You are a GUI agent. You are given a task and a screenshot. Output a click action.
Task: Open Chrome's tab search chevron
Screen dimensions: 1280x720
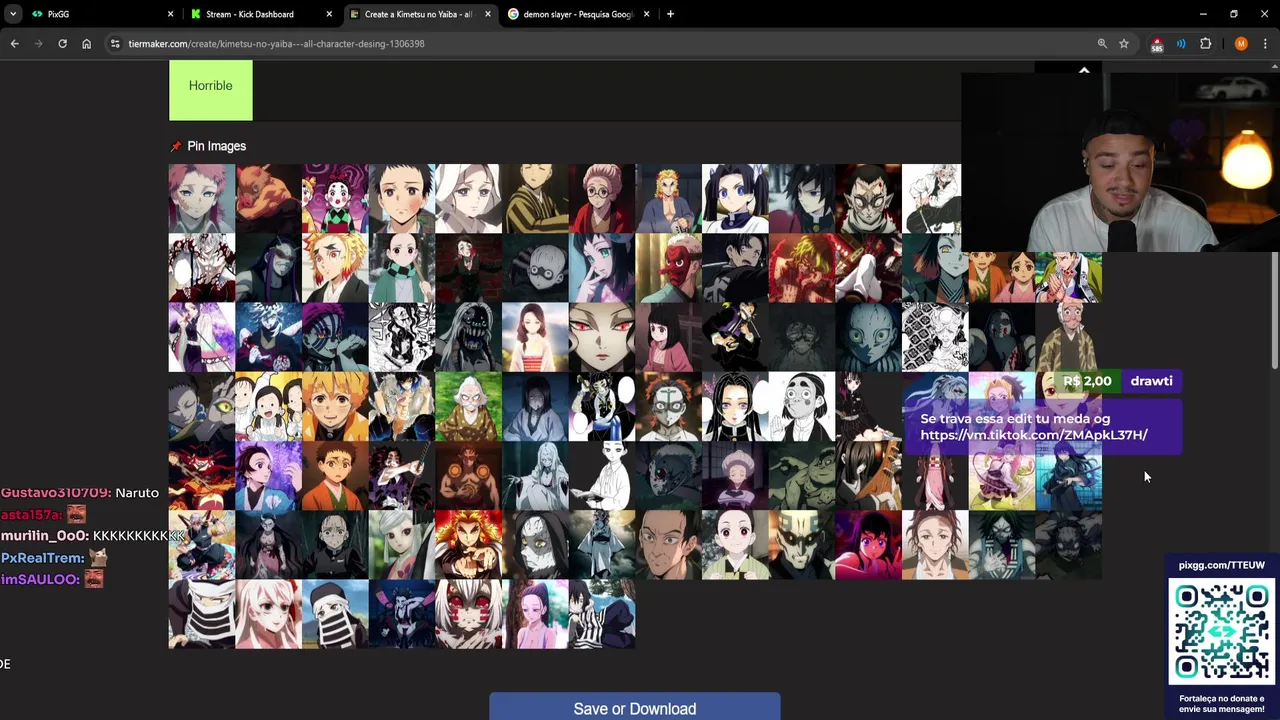(12, 14)
